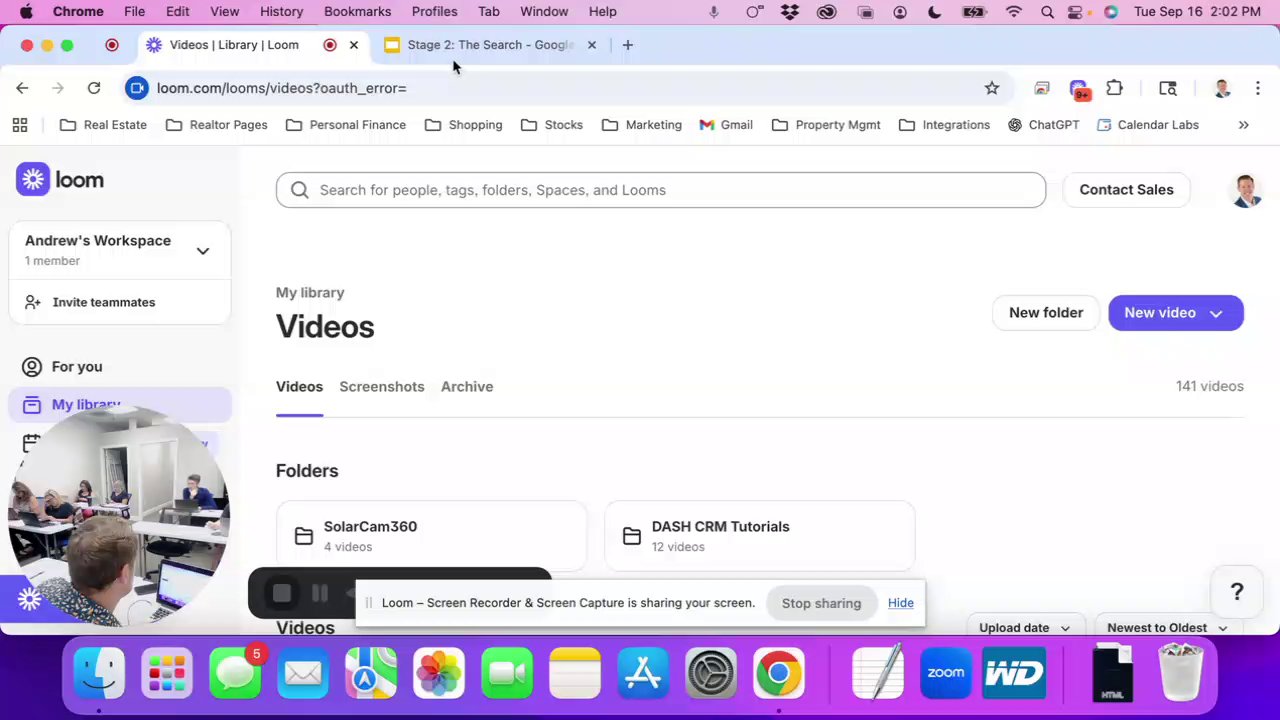The image size is (1280, 720).
Task: Open Chrome profile avatar in toolbar
Action: coord(1222,88)
